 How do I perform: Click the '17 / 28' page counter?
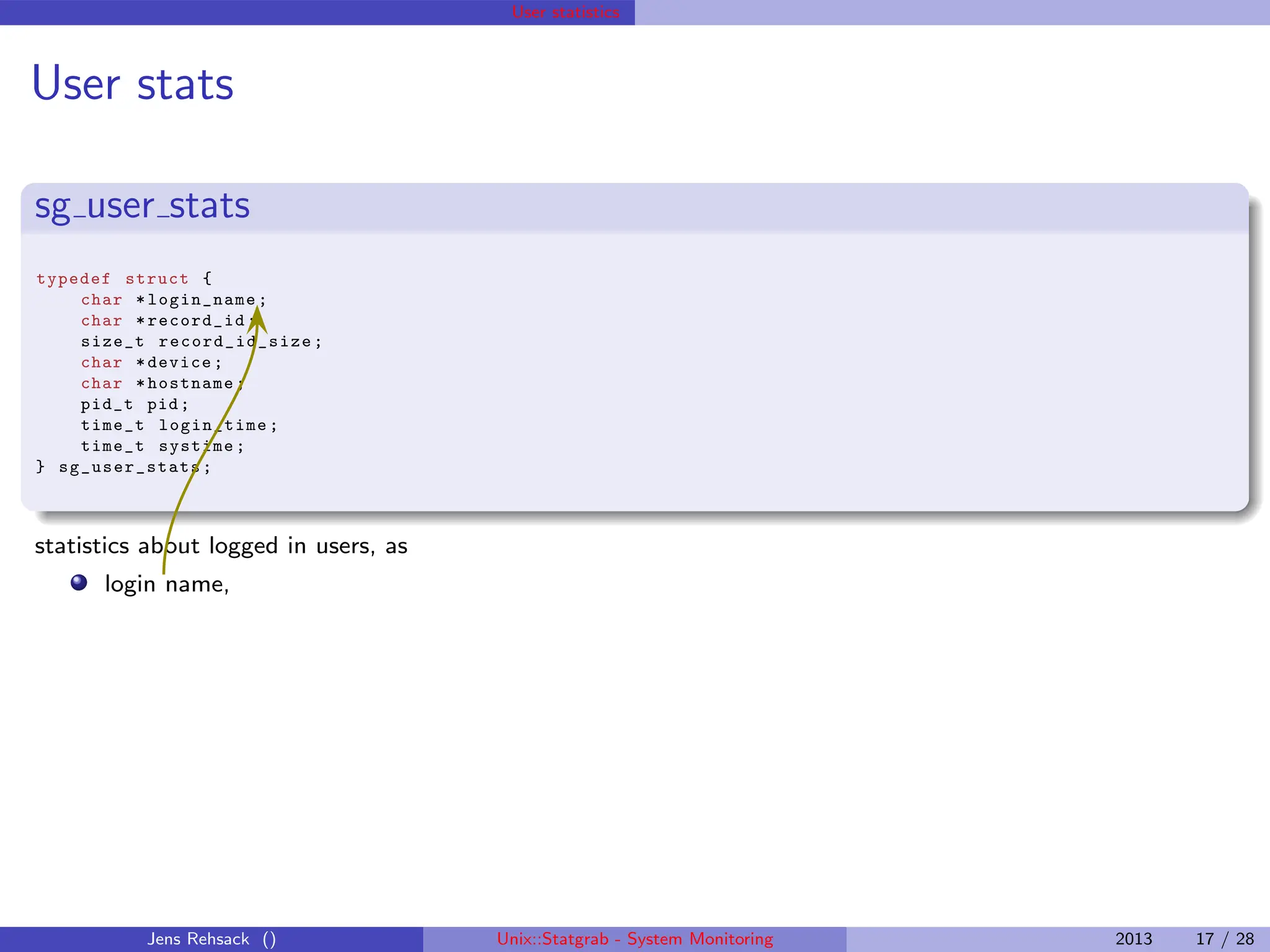point(1225,939)
